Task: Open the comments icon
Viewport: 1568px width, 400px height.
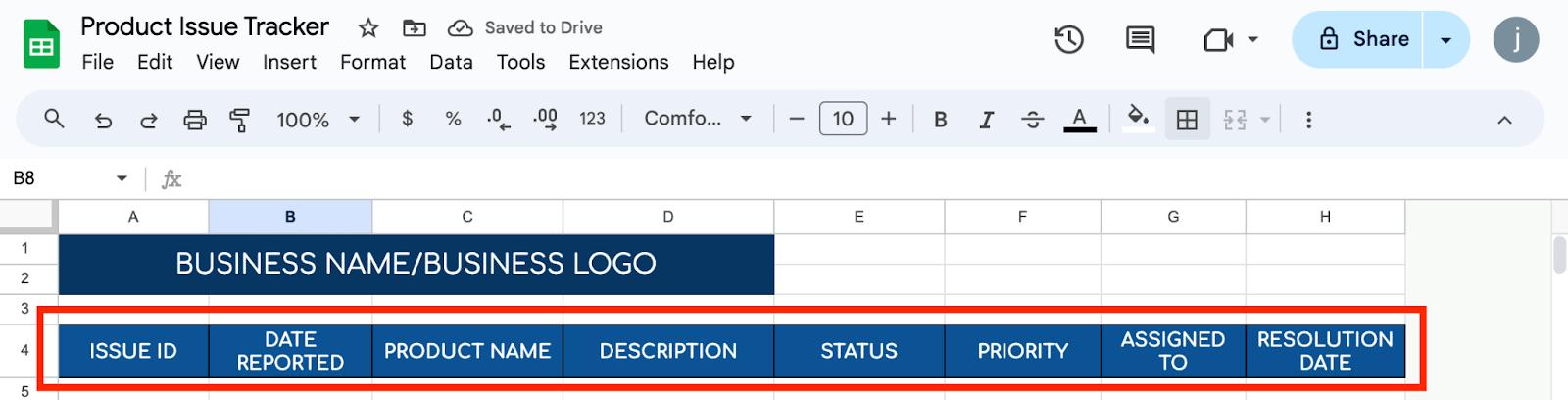Action: pyautogui.click(x=1140, y=40)
